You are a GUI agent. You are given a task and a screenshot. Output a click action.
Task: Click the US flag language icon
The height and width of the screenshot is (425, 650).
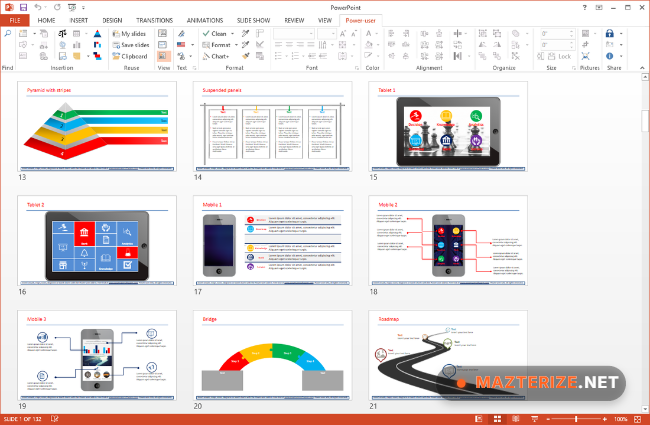[x=181, y=45]
